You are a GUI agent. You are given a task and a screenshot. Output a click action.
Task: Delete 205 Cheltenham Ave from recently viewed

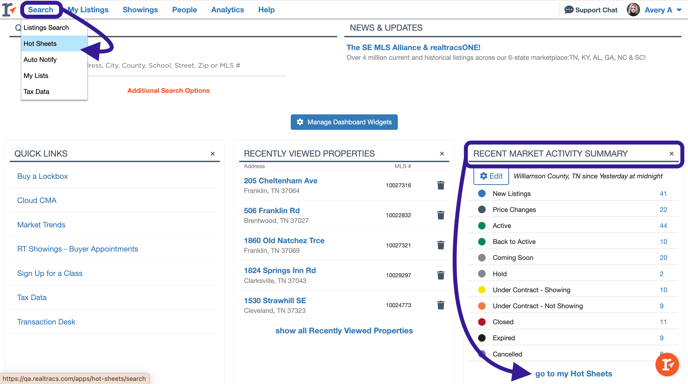[441, 185]
